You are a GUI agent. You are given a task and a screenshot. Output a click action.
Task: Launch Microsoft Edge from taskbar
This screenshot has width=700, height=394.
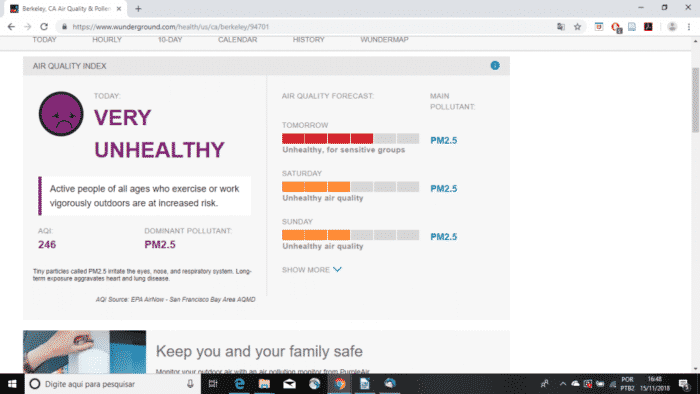point(239,384)
